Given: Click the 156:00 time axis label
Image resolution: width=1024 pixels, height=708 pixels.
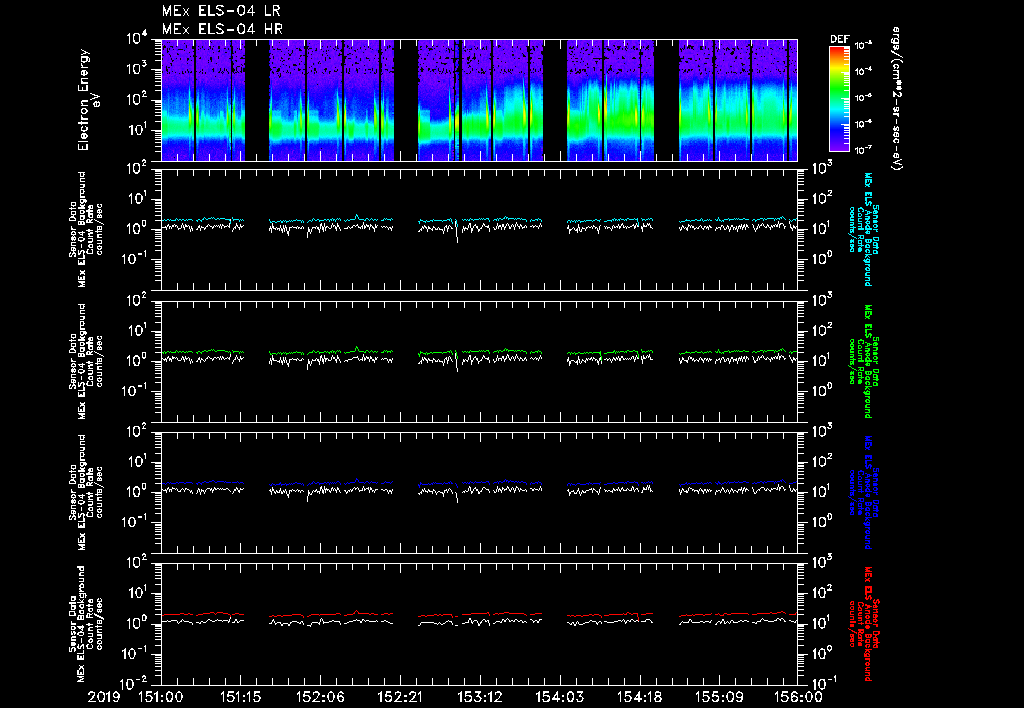Looking at the screenshot, I should pos(799,697).
